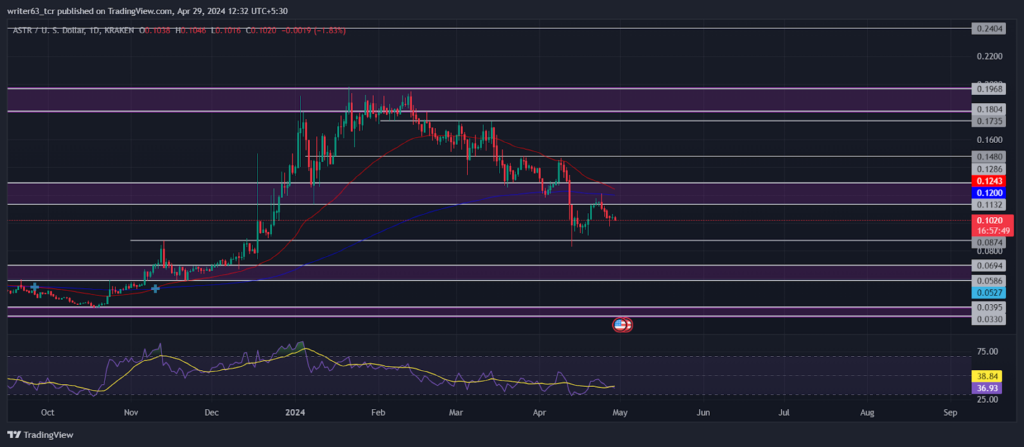Click the Sep label on time axis
Image resolution: width=1024 pixels, height=447 pixels.
click(951, 413)
